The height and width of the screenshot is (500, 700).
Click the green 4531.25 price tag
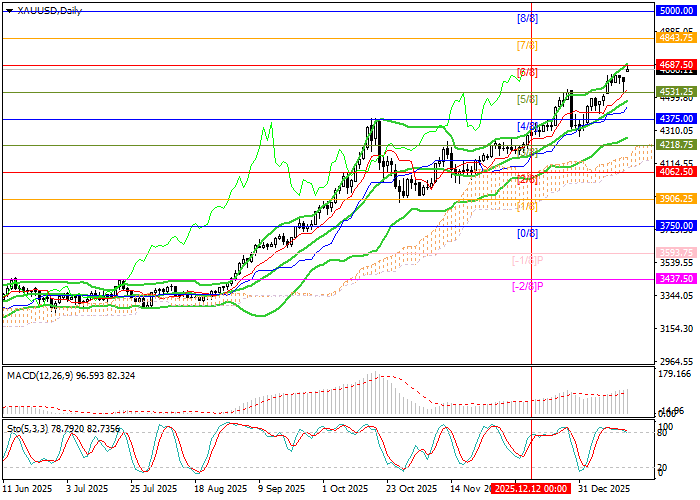click(674, 91)
